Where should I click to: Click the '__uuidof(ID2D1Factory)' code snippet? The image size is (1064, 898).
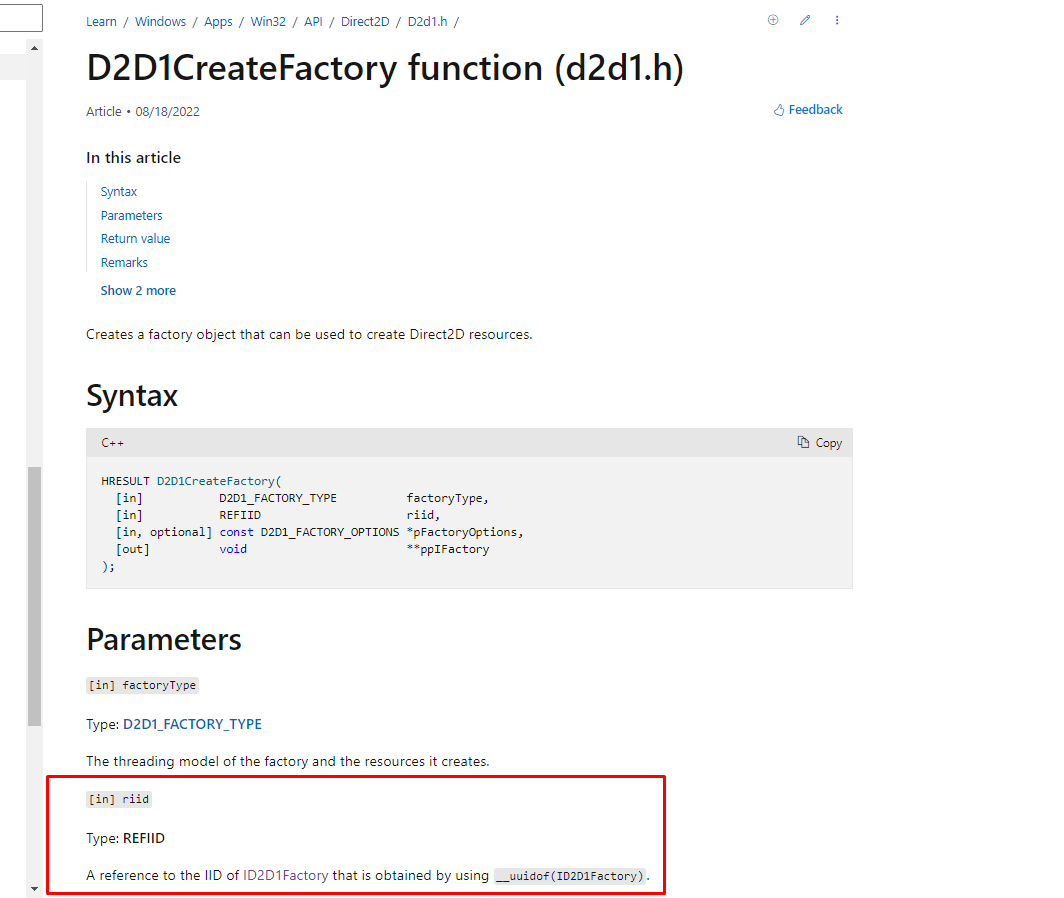point(570,876)
